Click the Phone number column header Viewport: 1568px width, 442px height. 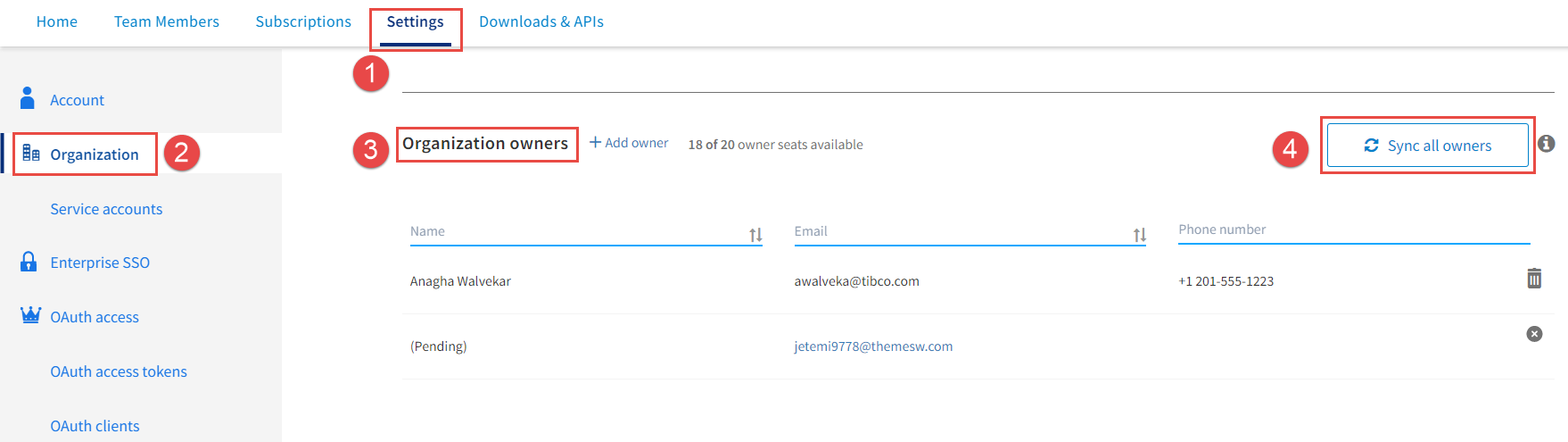(1222, 229)
